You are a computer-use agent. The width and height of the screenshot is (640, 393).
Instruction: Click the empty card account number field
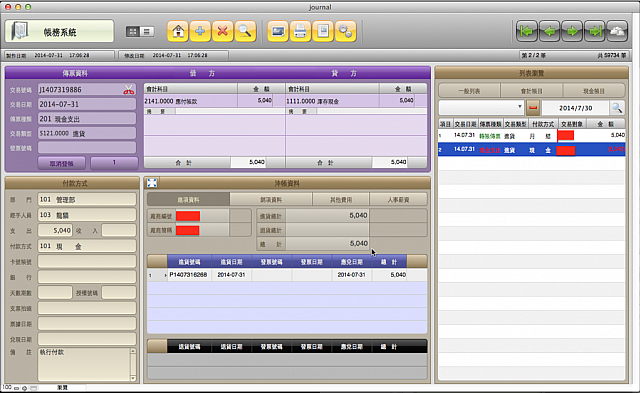(87, 261)
